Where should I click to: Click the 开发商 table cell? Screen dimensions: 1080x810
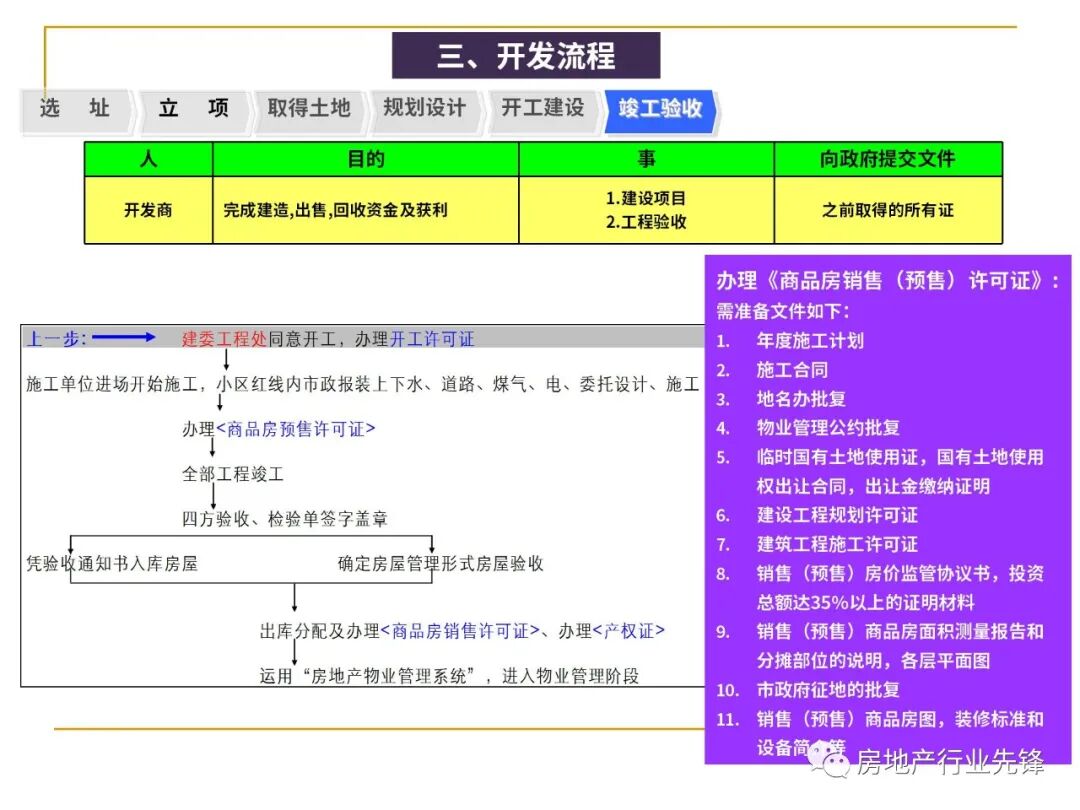pos(148,210)
